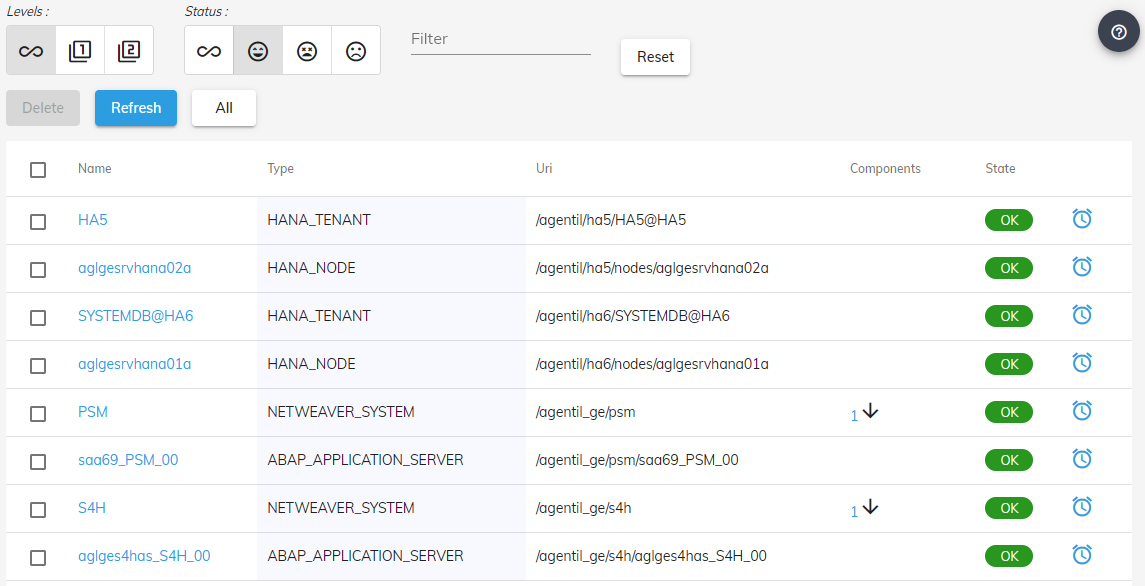
Task: Filter status by neutral face icon
Action: coord(307,50)
